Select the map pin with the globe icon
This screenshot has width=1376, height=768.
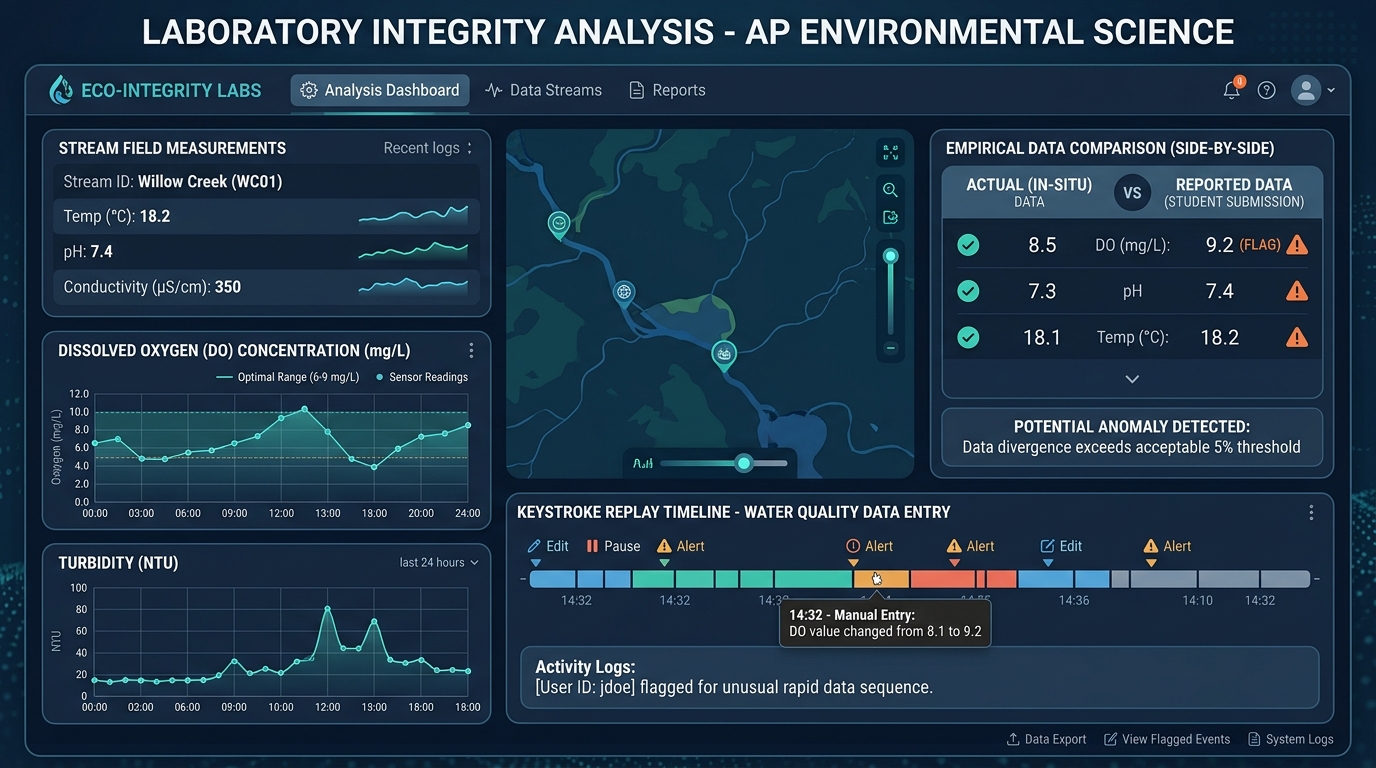tap(624, 293)
